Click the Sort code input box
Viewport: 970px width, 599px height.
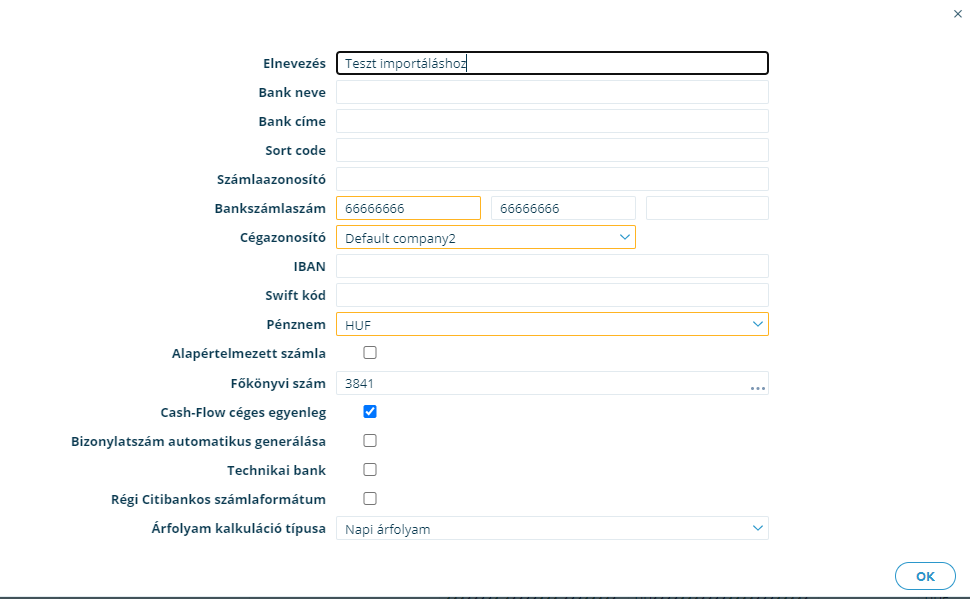coord(552,150)
